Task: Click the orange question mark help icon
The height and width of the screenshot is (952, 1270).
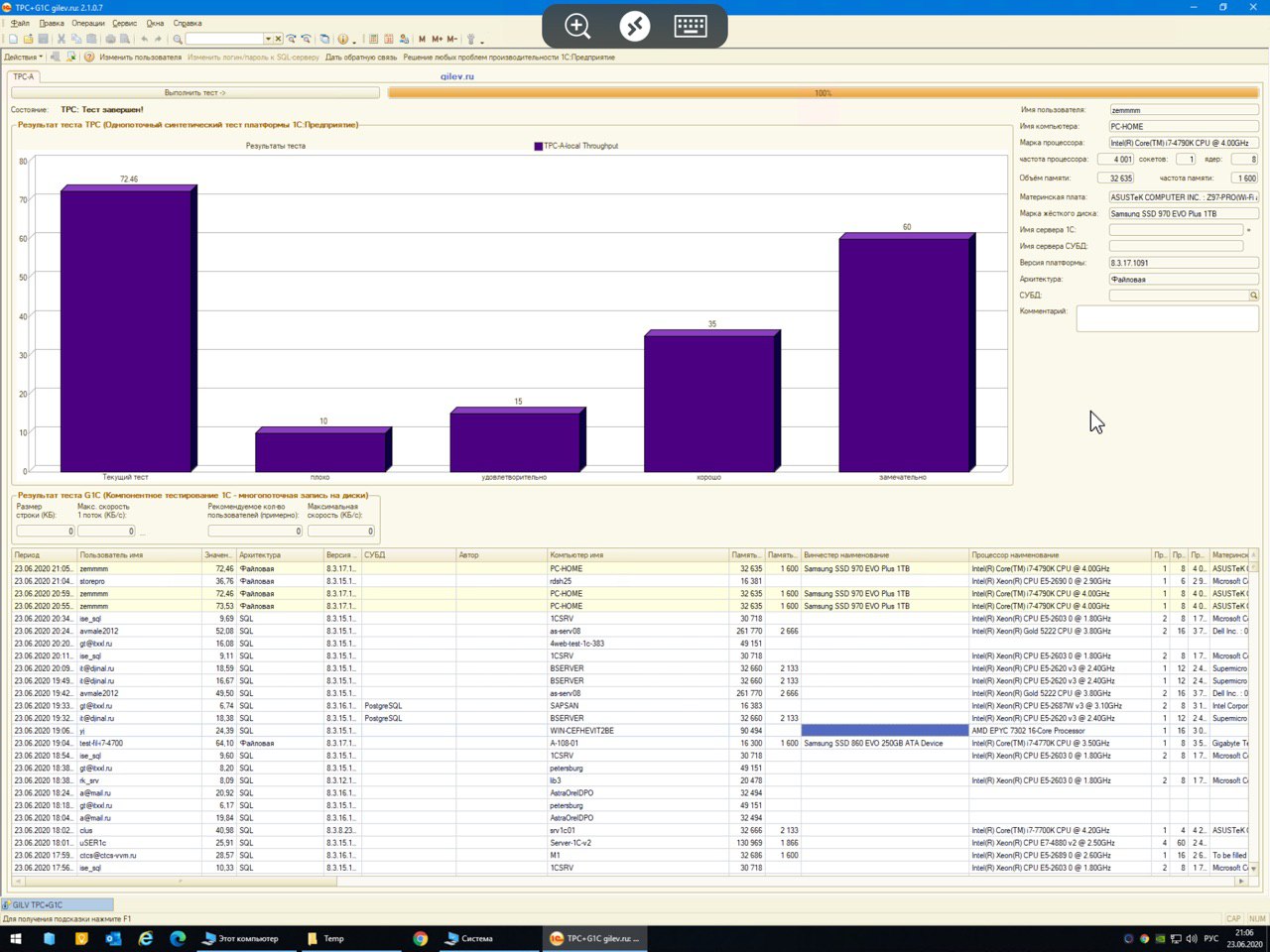Action: pos(89,57)
